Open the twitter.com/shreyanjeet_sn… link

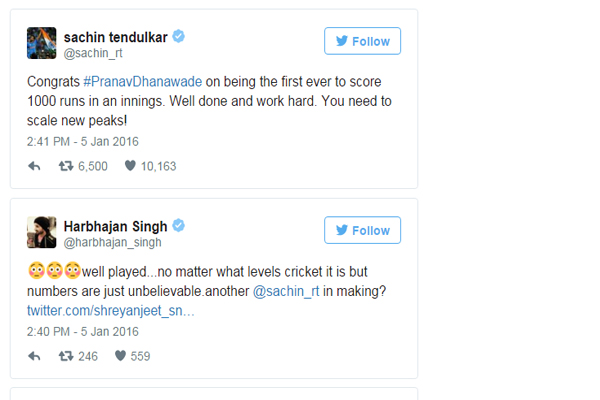(110, 311)
